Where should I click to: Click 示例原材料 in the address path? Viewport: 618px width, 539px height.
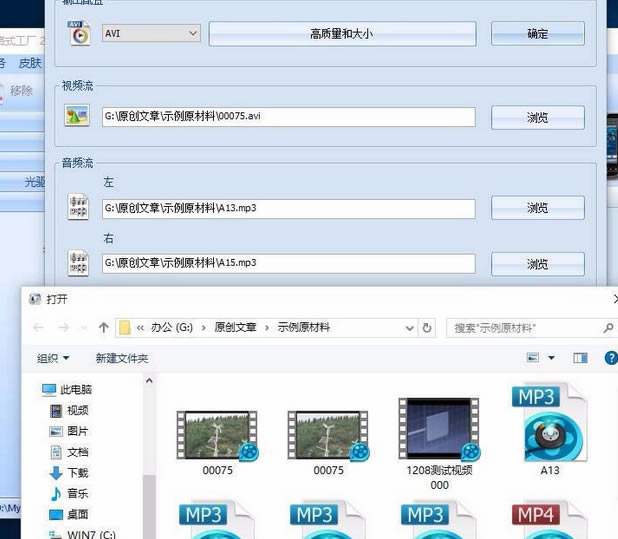click(303, 327)
